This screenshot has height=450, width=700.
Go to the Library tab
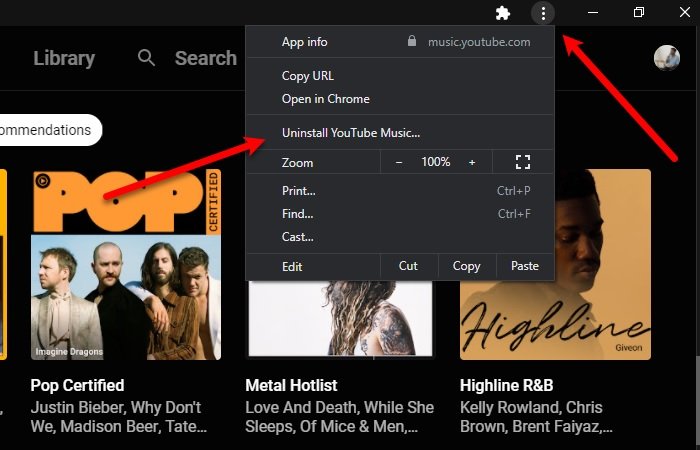[64, 58]
